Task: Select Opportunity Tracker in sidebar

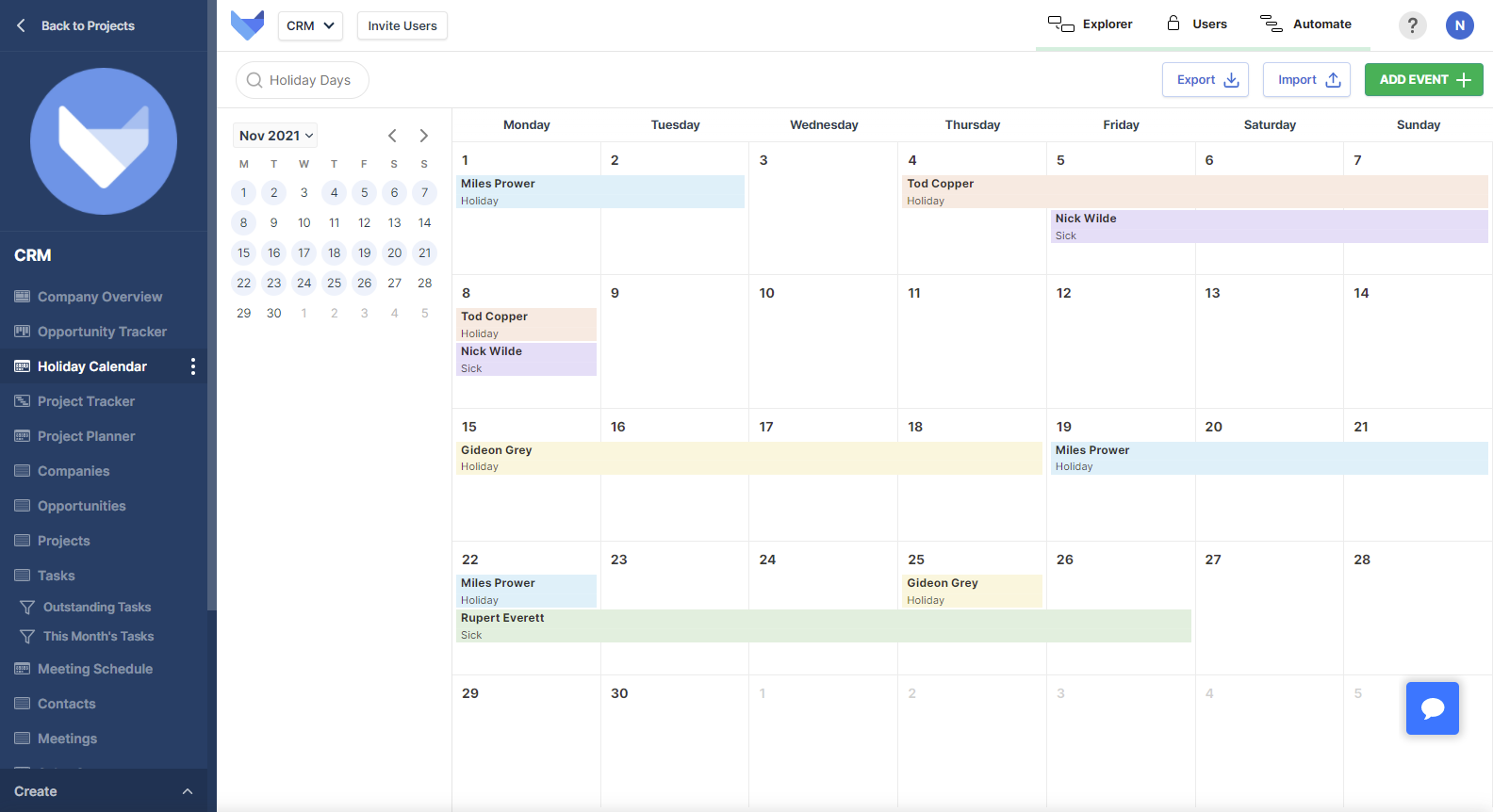Action: pyautogui.click(x=102, y=332)
